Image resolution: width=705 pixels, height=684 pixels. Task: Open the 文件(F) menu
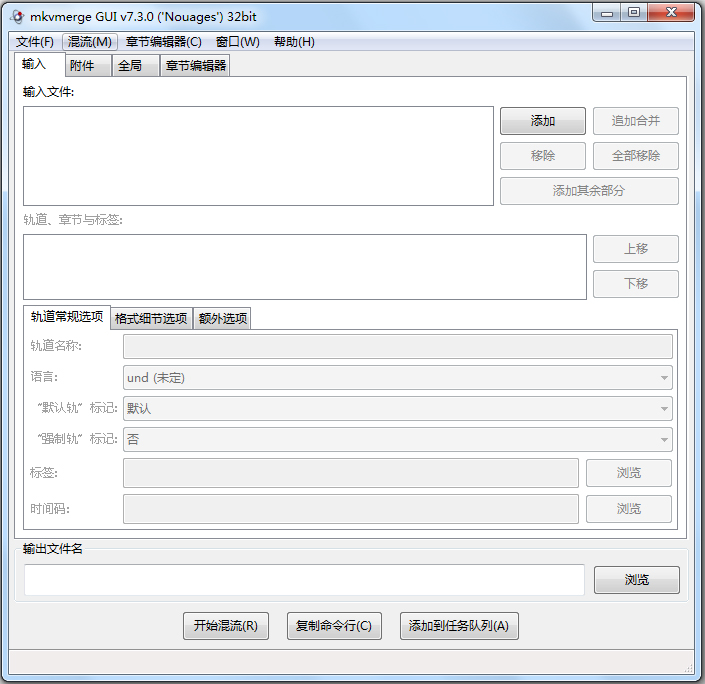pyautogui.click(x=35, y=42)
